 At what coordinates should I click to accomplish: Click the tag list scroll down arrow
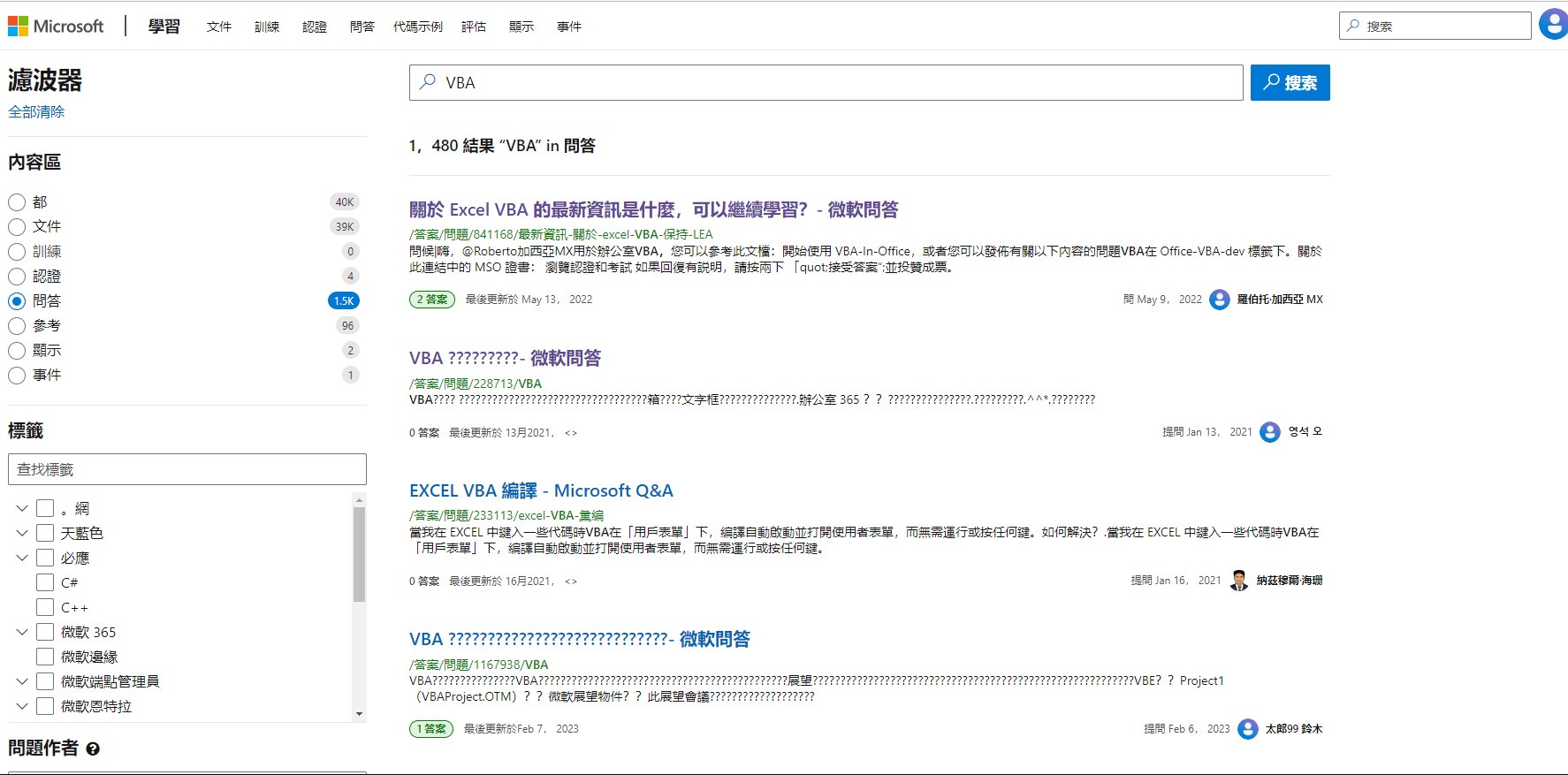coord(359,713)
